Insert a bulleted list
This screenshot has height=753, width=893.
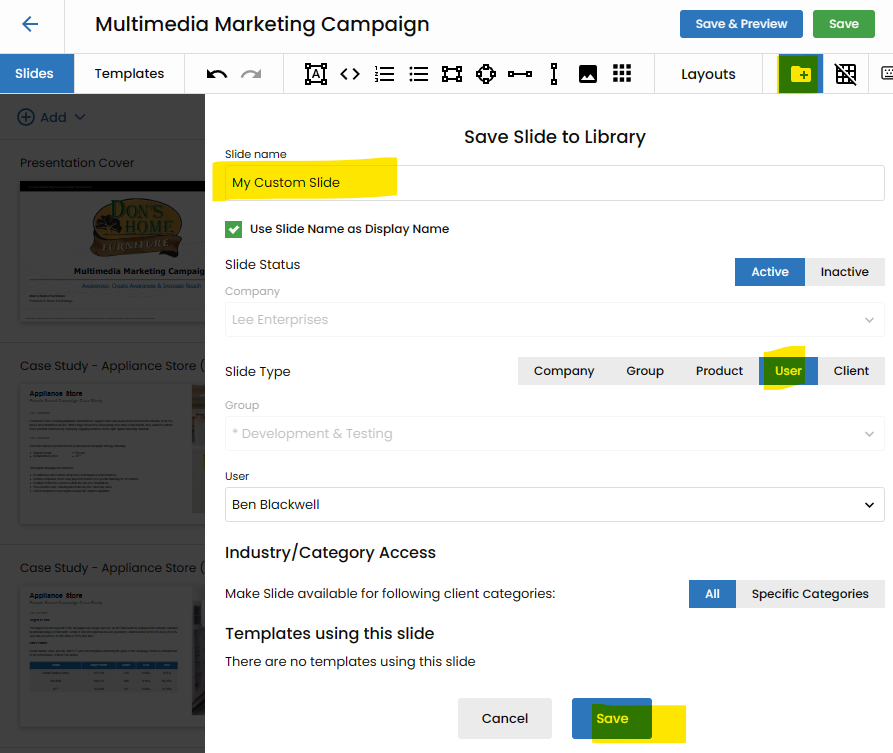[418, 74]
